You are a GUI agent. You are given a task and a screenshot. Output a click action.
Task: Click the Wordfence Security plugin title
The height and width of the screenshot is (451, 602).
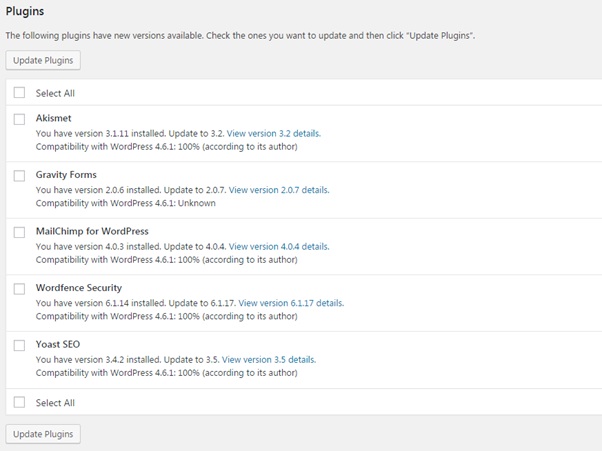[79, 288]
